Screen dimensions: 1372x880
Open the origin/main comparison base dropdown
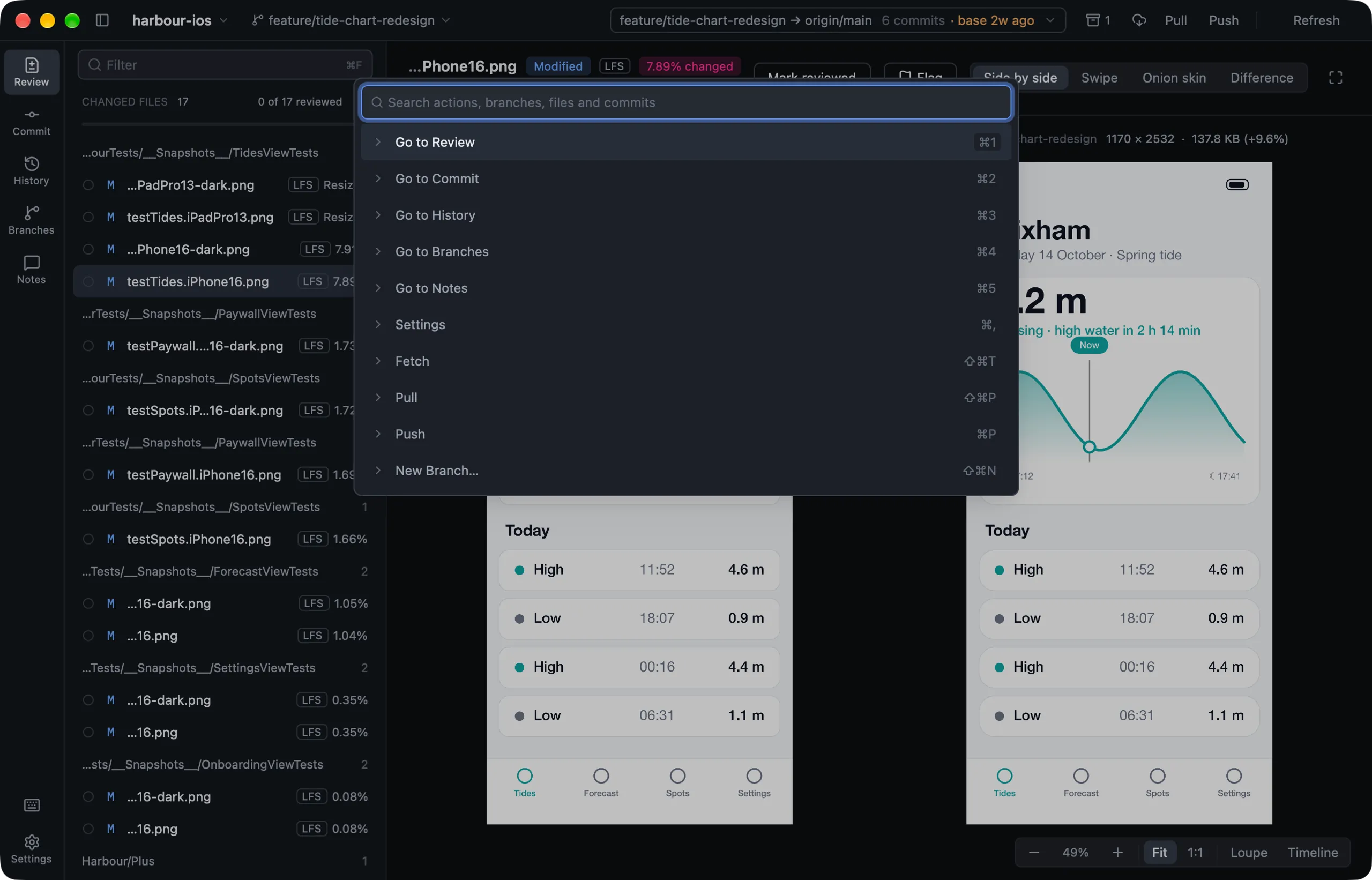837,20
